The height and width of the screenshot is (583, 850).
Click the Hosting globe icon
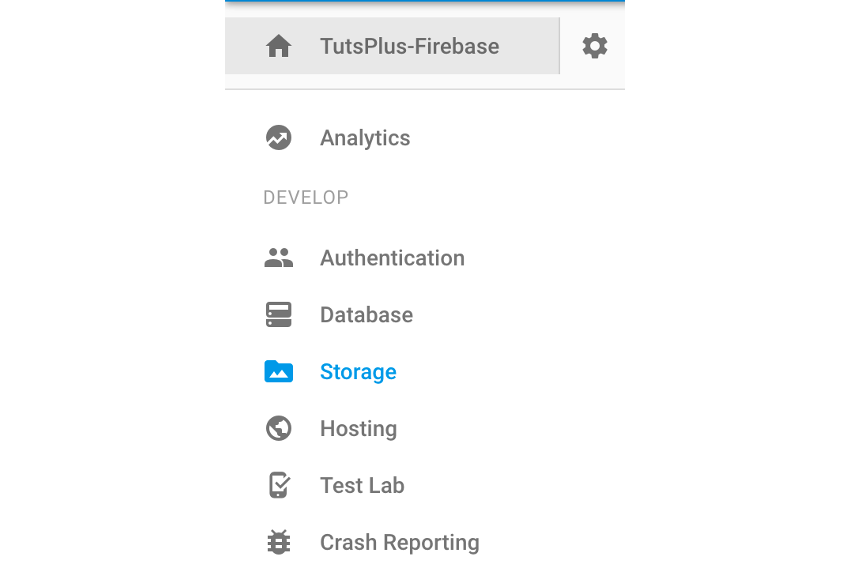[278, 428]
